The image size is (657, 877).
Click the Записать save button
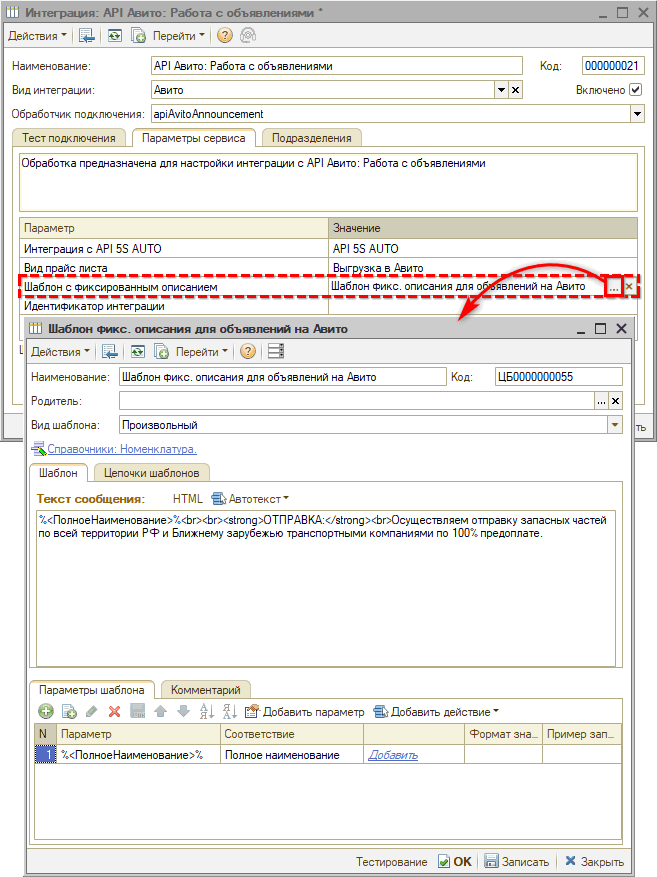coord(516,862)
